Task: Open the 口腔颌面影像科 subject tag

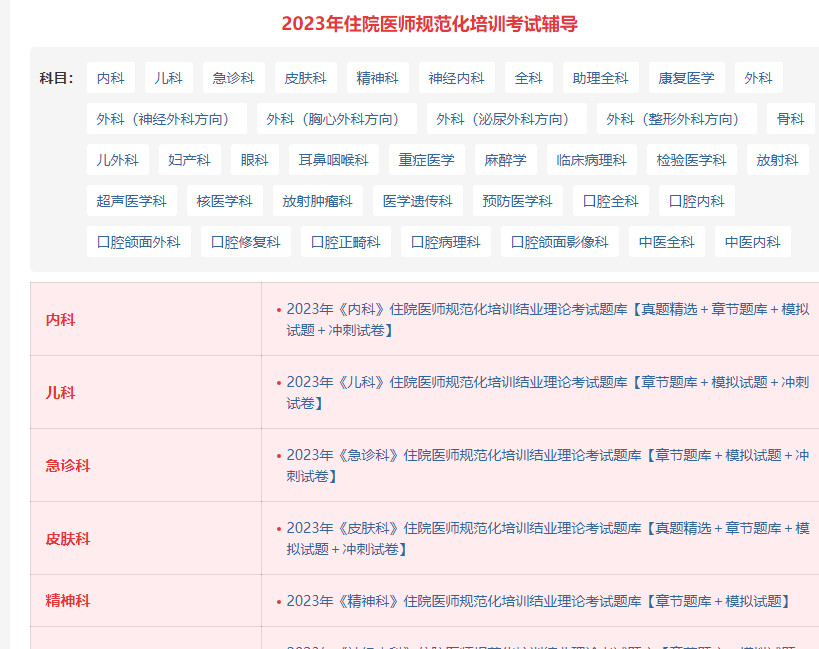Action: [559, 242]
